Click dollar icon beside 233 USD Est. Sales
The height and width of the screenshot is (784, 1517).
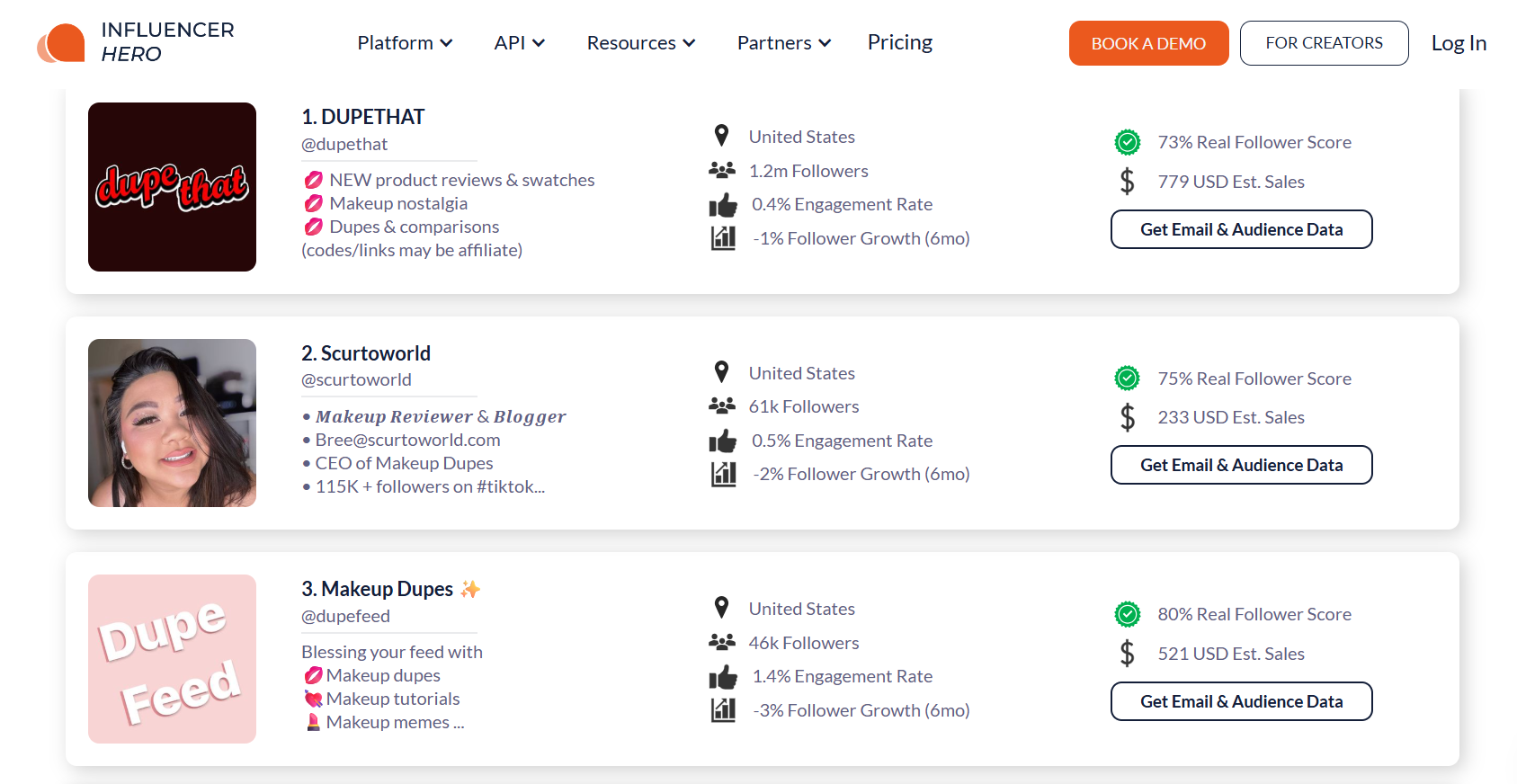click(x=1128, y=417)
